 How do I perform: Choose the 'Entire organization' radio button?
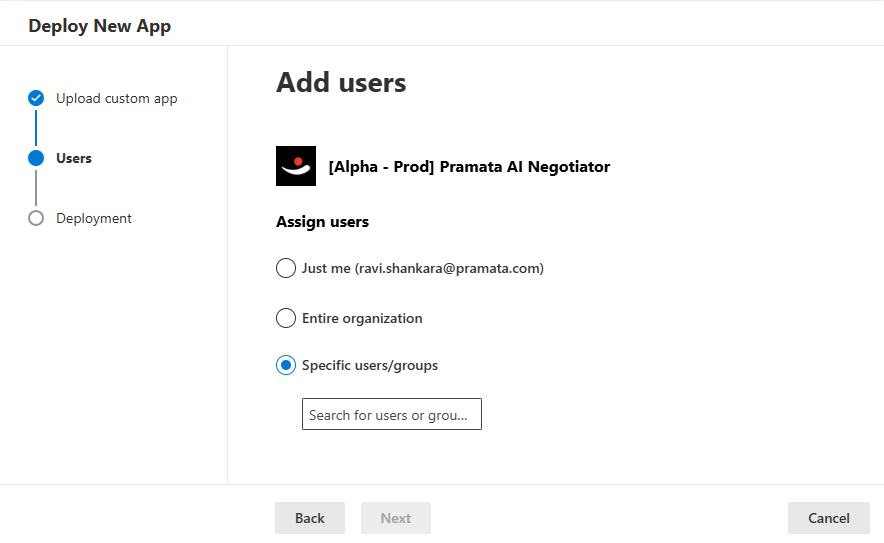[286, 318]
